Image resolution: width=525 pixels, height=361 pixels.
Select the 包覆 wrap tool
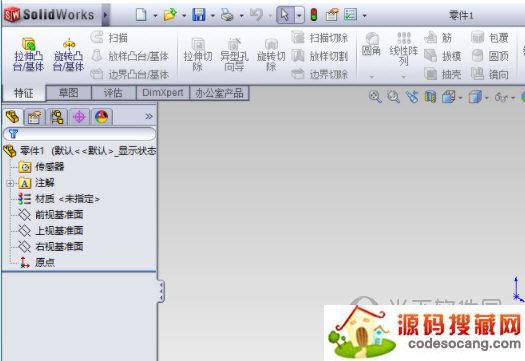490,38
